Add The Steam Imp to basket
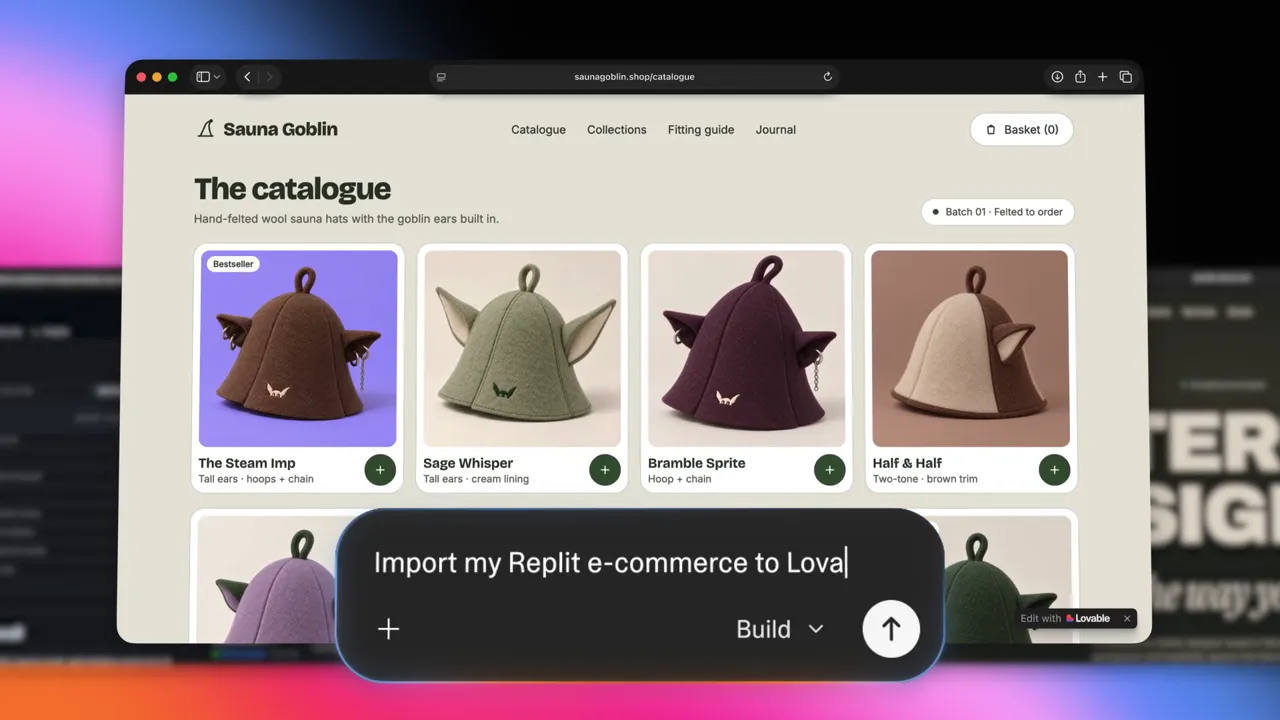The height and width of the screenshot is (720, 1280). pos(380,470)
